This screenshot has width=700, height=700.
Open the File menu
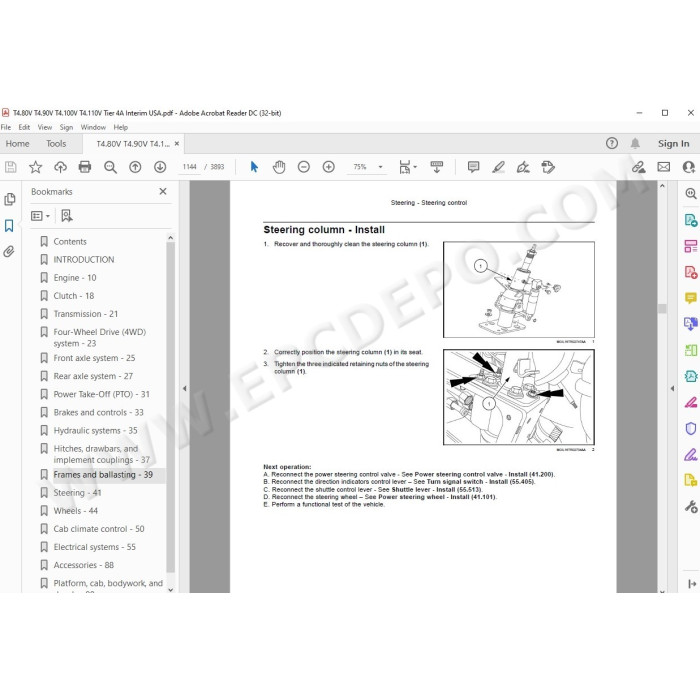6,127
